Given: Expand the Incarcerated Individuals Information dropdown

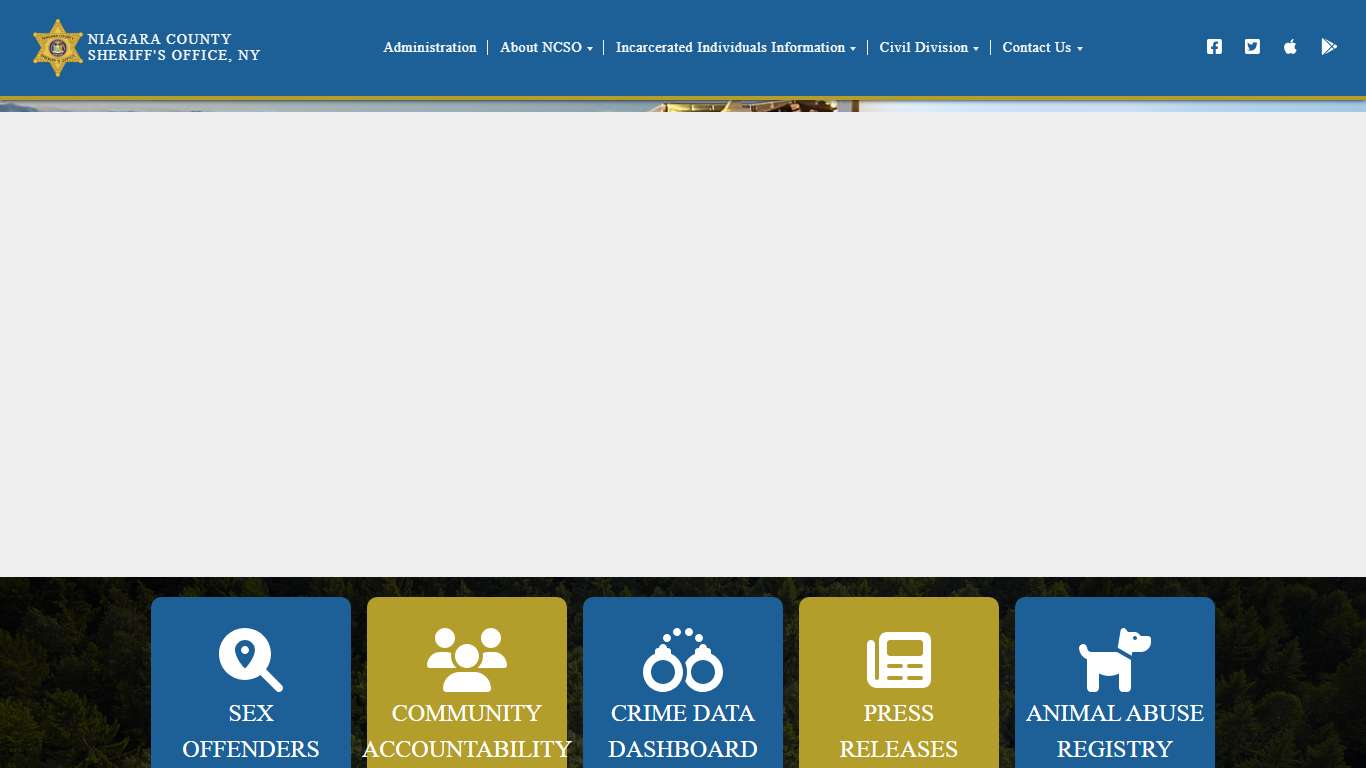Looking at the screenshot, I should pyautogui.click(x=735, y=48).
